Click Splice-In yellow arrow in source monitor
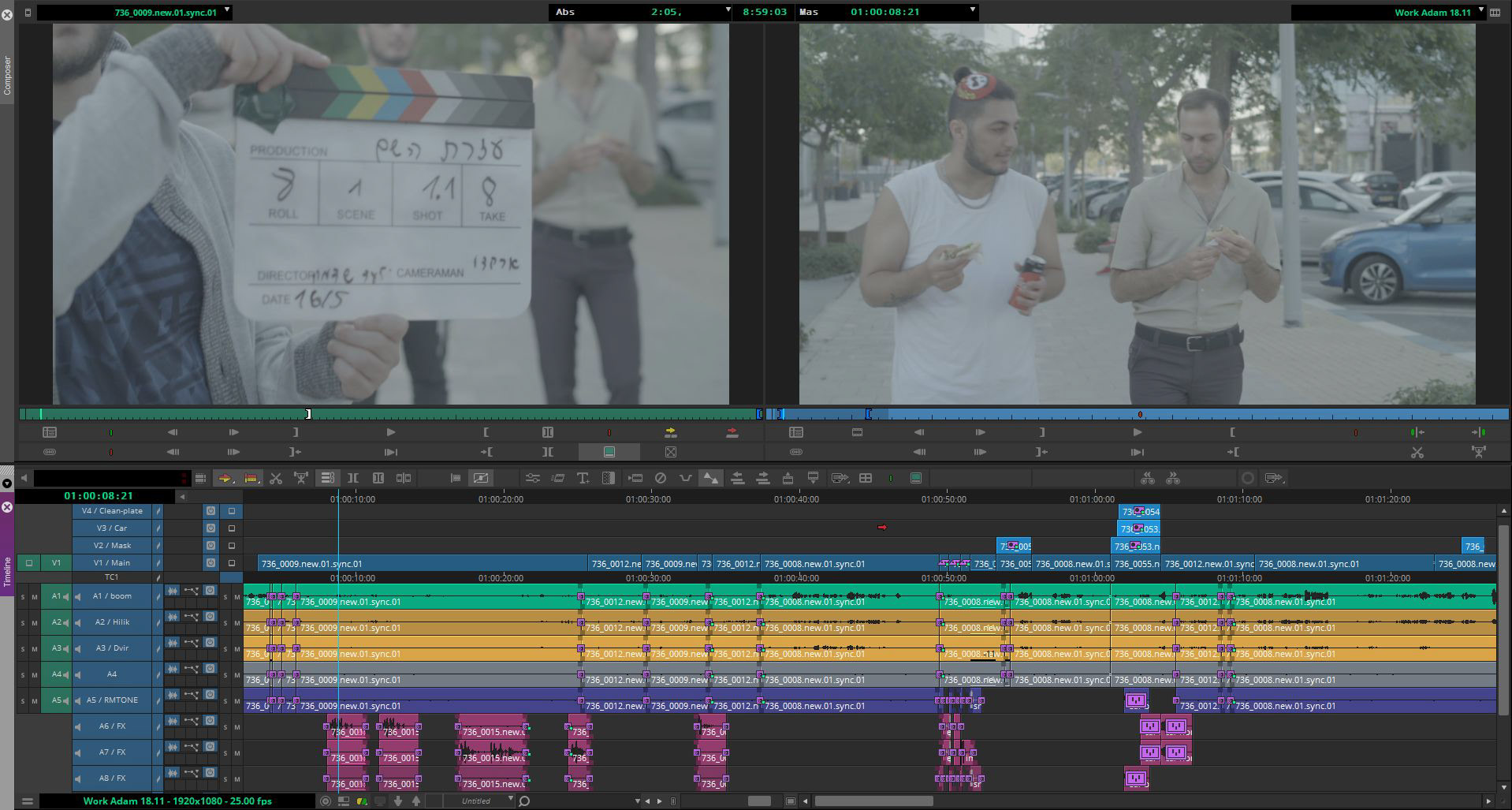Viewport: 1512px width, 810px height. pyautogui.click(x=670, y=432)
